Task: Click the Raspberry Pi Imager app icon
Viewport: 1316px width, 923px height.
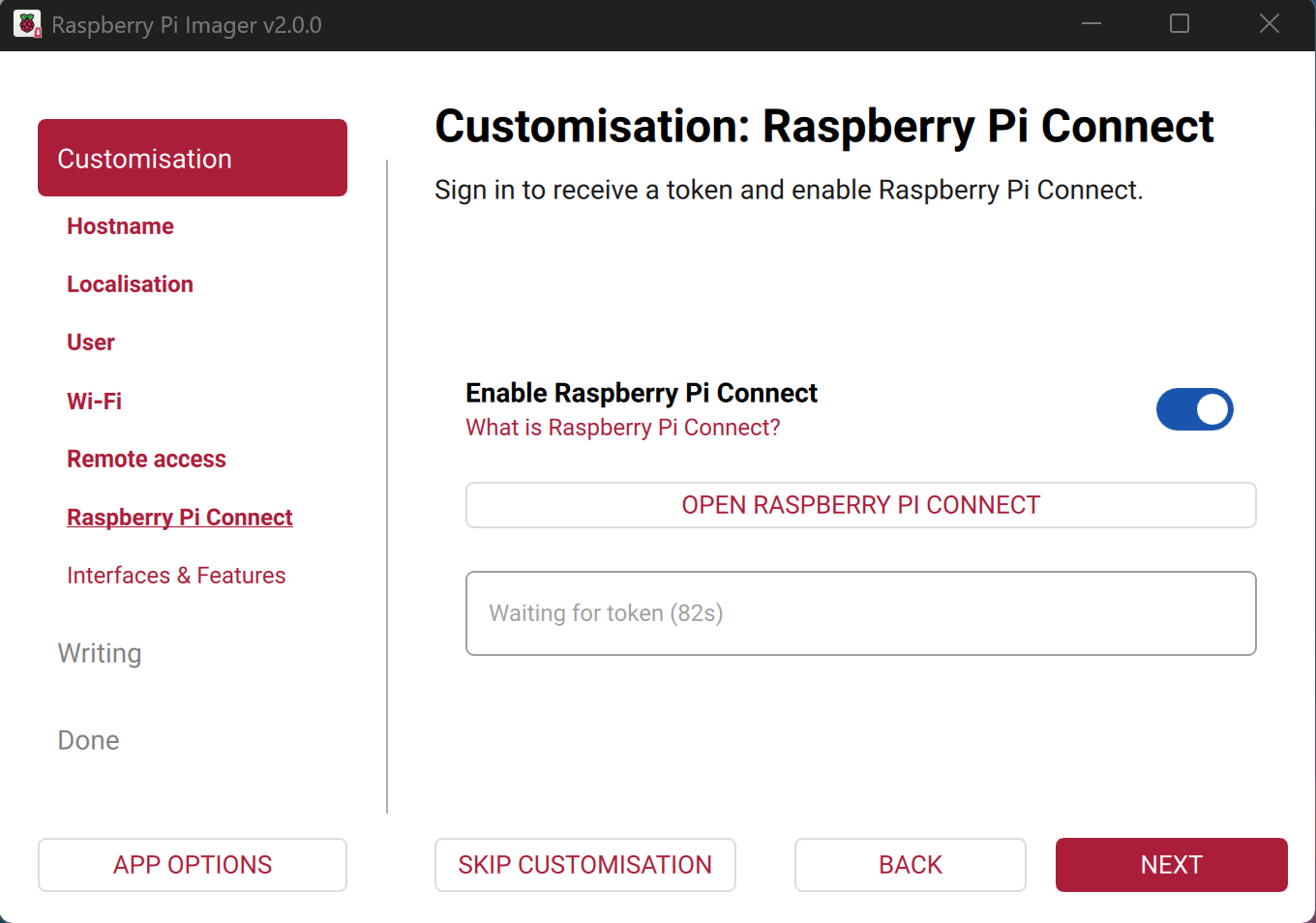Action: point(25,23)
